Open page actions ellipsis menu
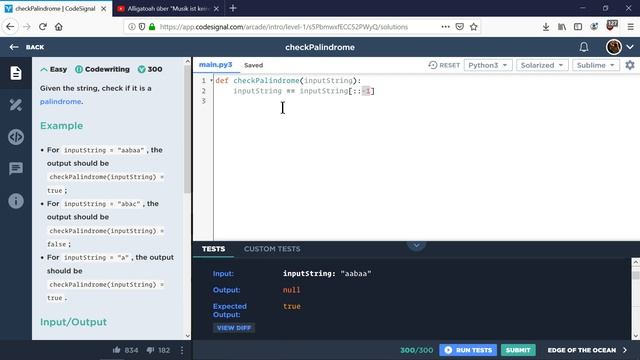 pyautogui.click(x=445, y=27)
